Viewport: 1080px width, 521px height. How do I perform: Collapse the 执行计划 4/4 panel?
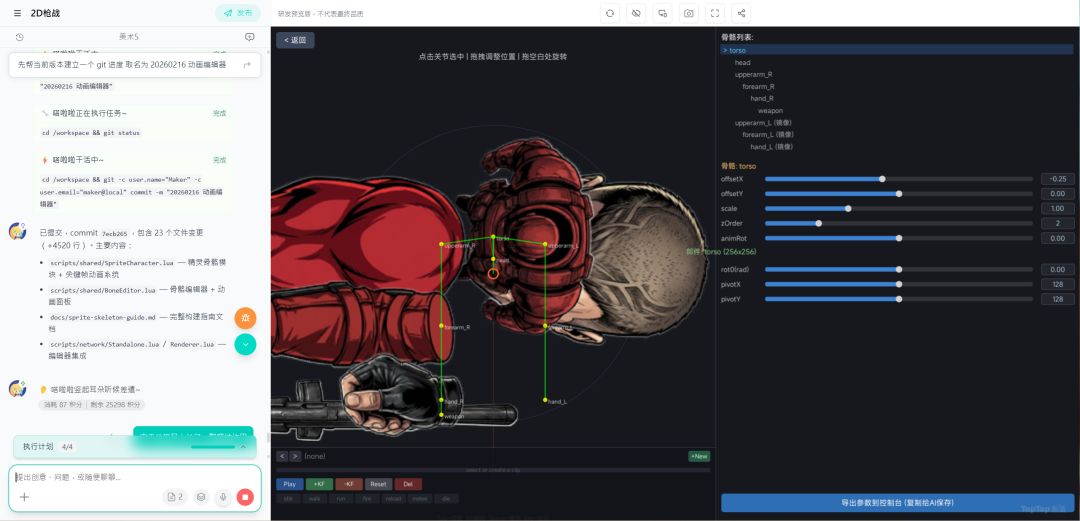(243, 446)
